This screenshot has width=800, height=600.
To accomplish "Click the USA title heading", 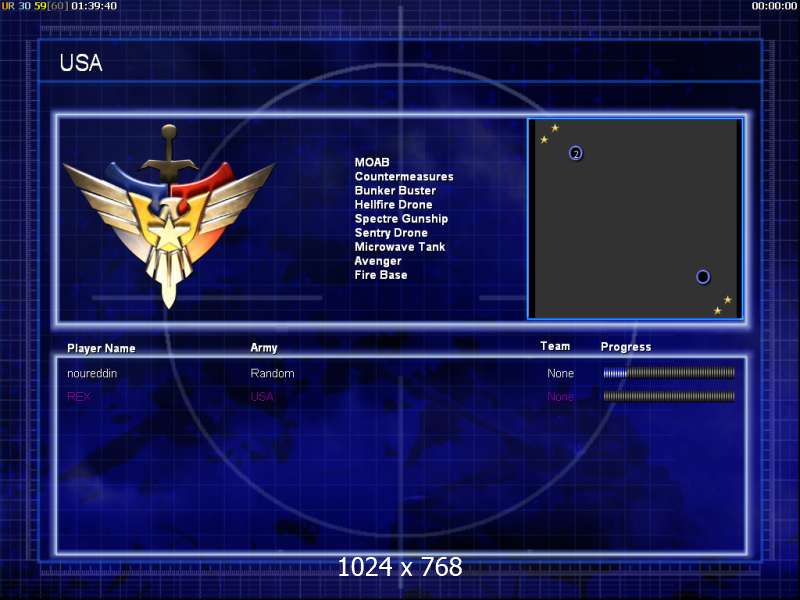I will [x=81, y=63].
